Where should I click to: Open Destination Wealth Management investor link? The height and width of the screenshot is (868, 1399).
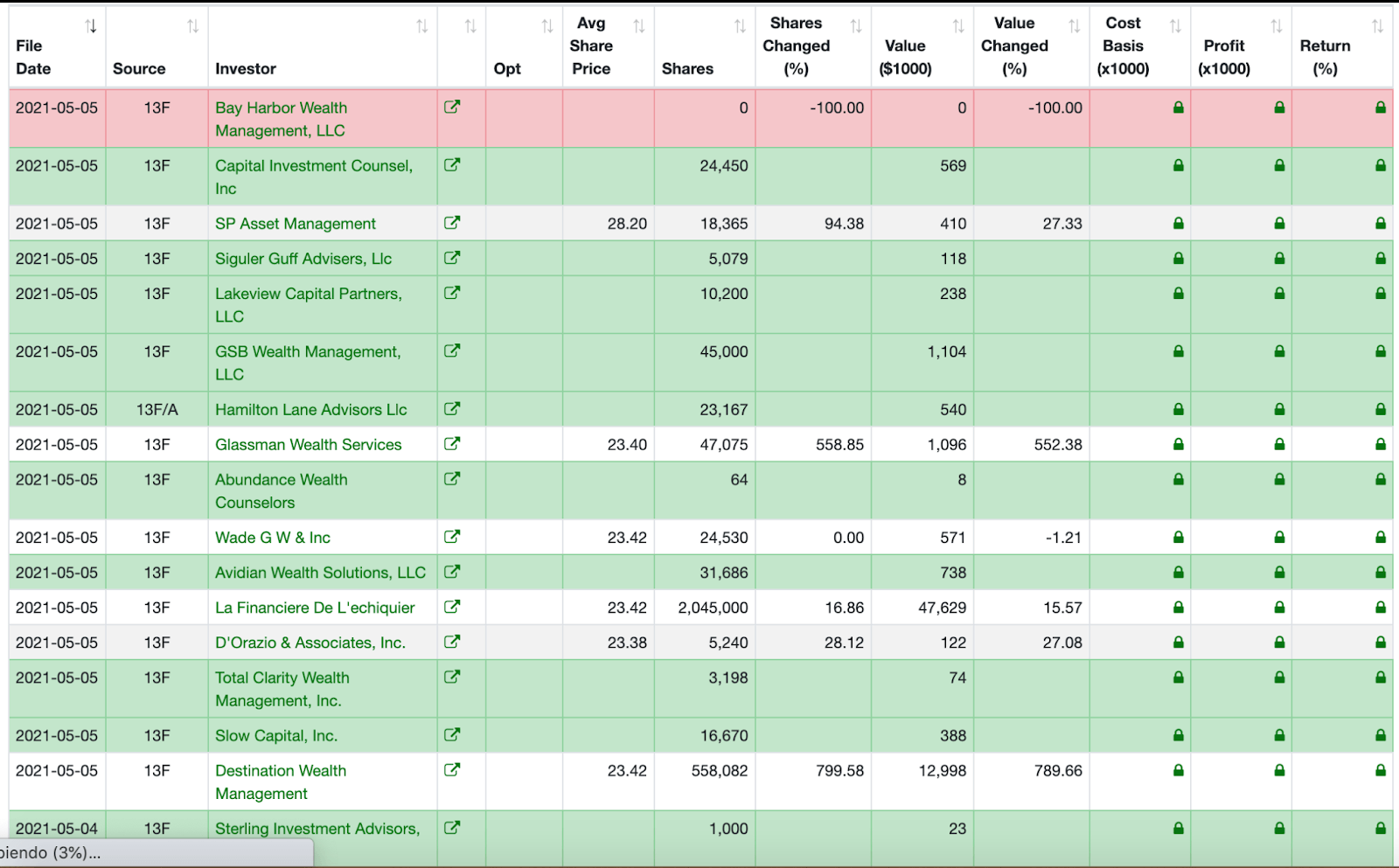(281, 782)
